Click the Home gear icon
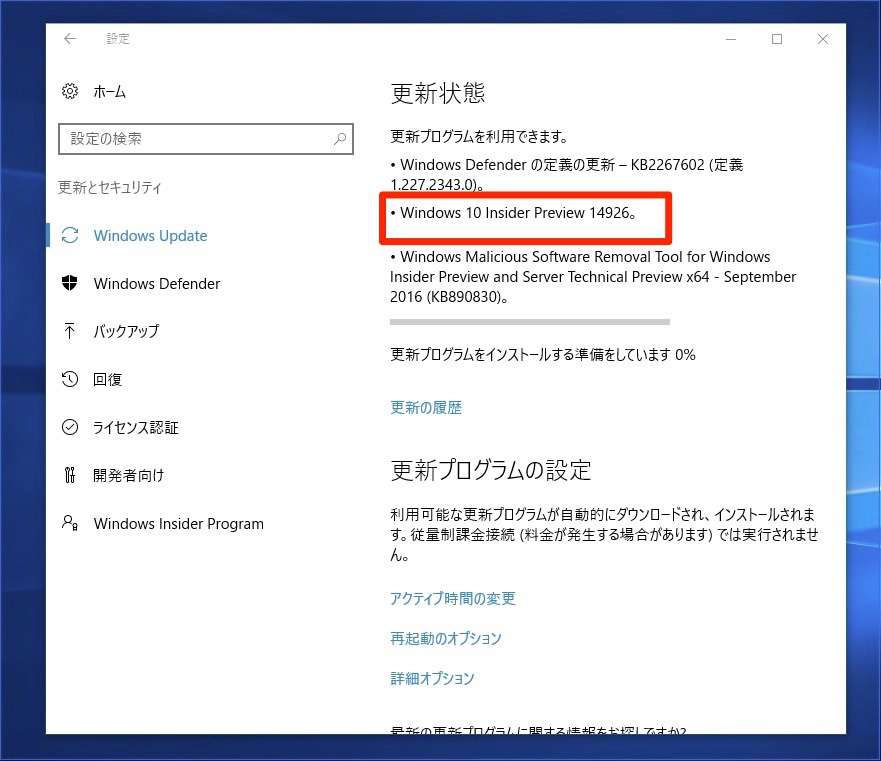 pyautogui.click(x=70, y=91)
